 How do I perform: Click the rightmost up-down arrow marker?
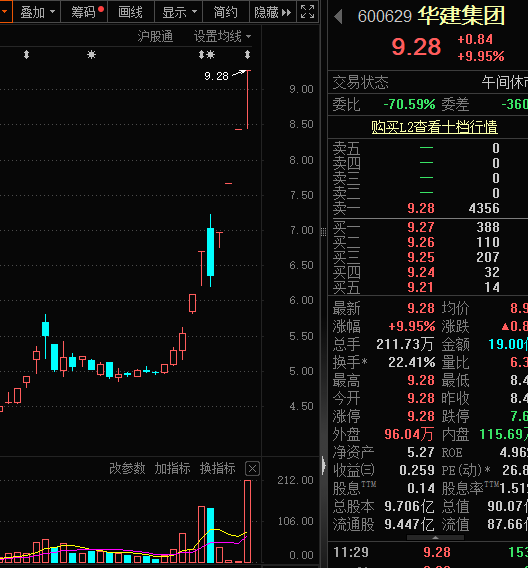pyautogui.click(x=247, y=55)
